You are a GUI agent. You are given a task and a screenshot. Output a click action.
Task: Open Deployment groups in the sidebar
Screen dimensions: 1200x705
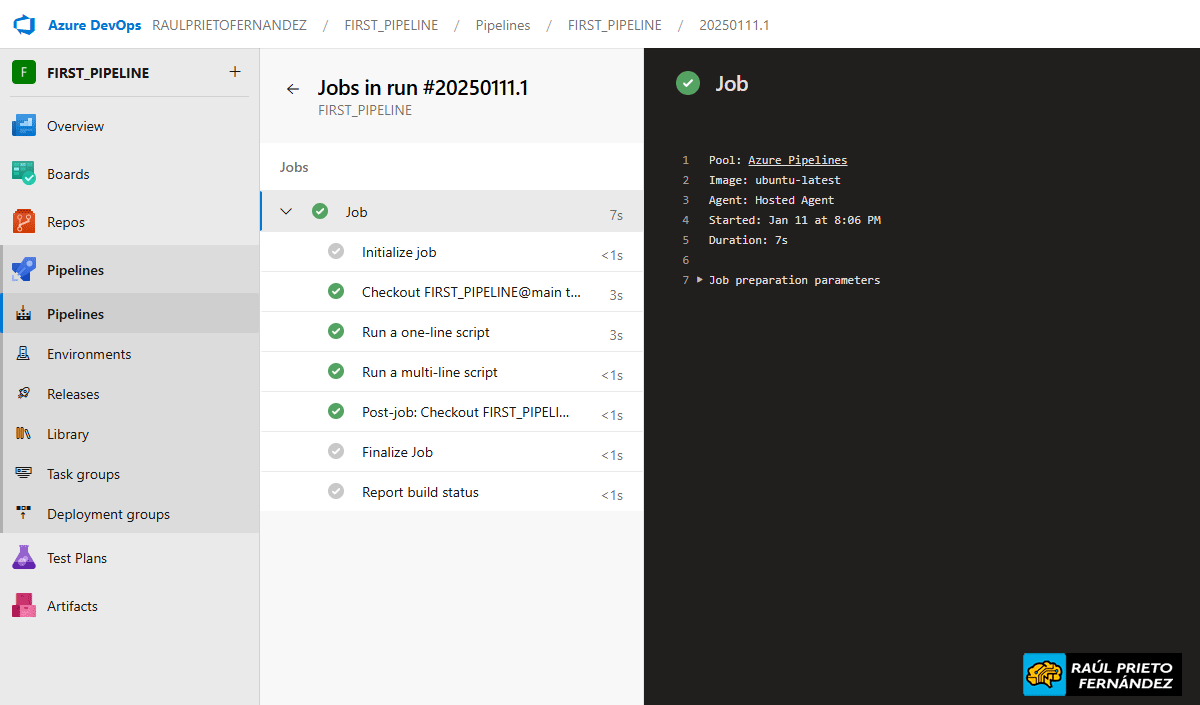coord(108,514)
